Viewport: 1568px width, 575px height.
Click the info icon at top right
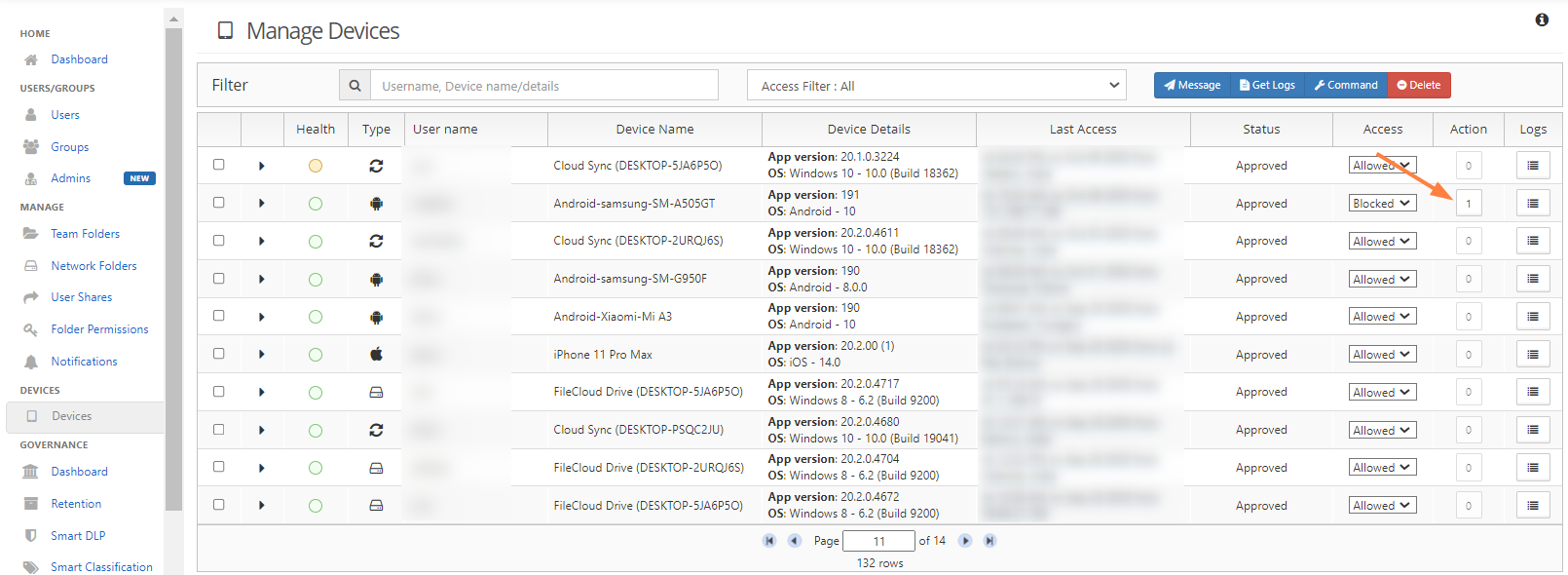point(1542,19)
